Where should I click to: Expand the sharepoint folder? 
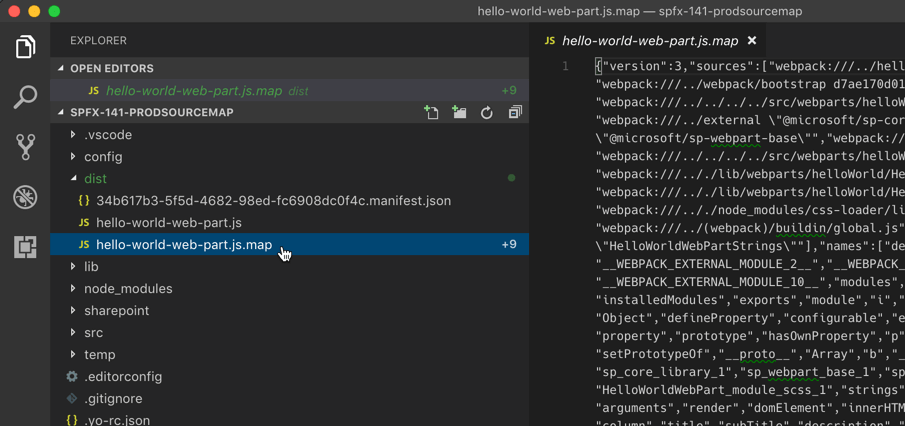[73, 311]
